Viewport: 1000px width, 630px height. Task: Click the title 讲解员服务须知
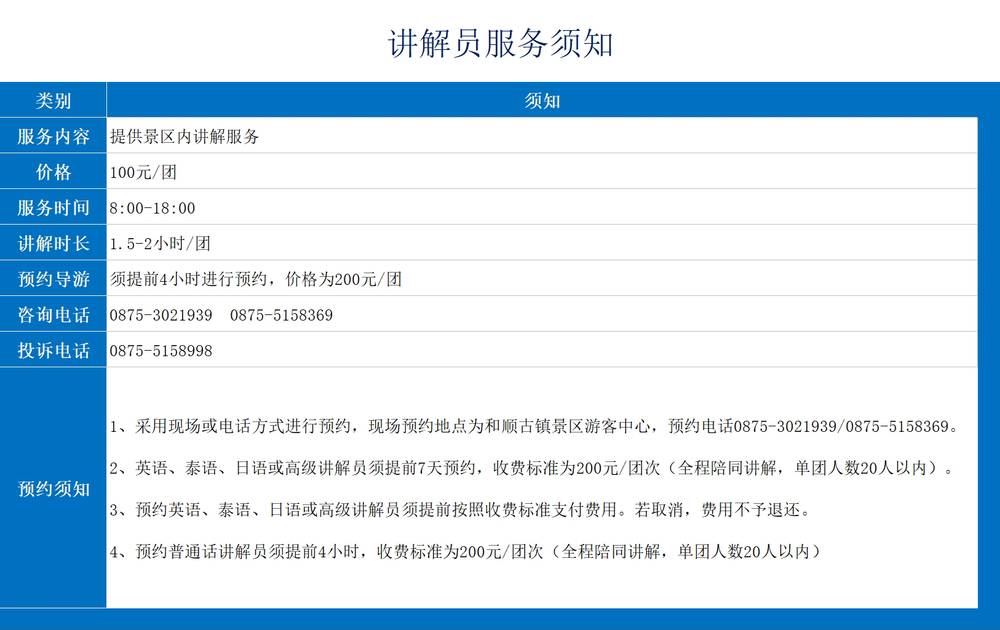point(501,44)
